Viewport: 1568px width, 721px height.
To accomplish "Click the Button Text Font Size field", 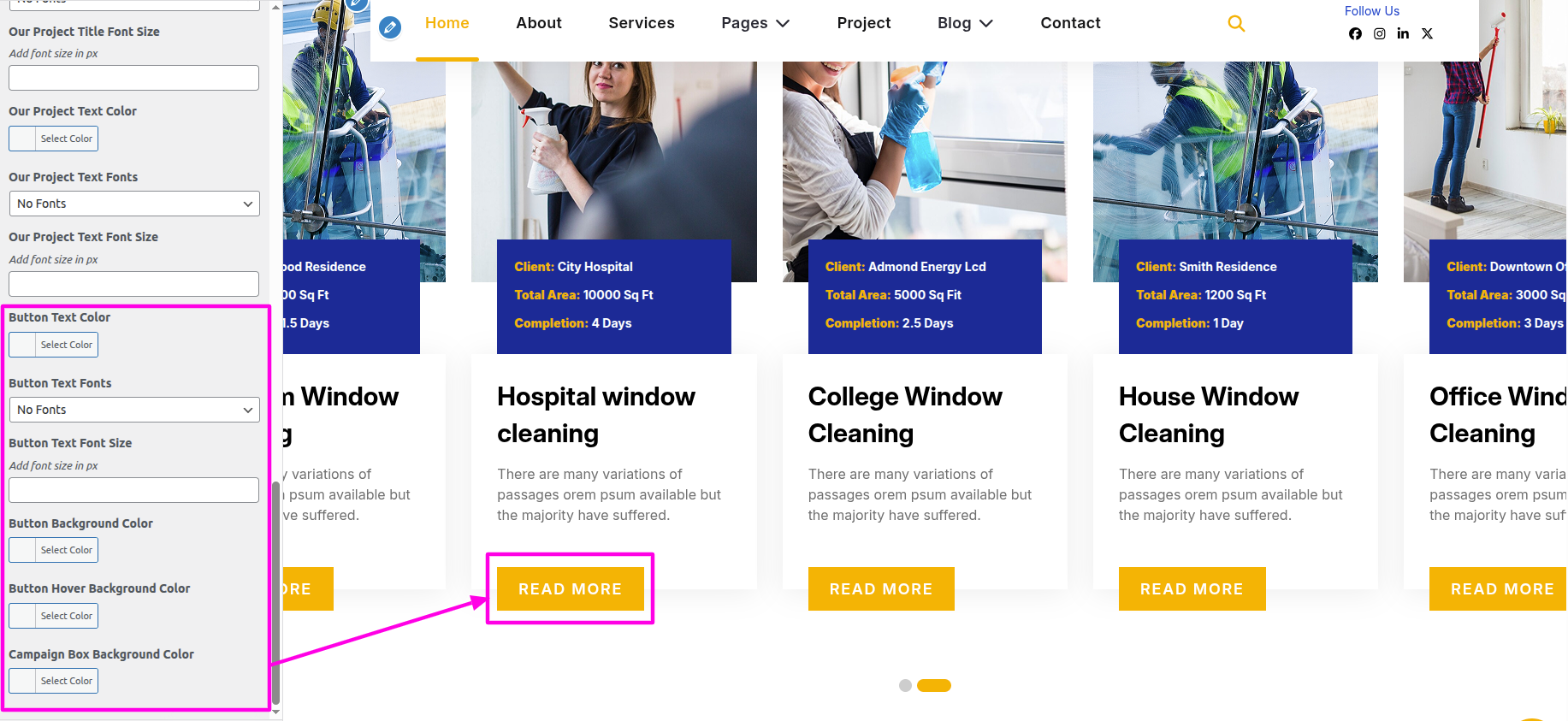I will click(x=134, y=490).
